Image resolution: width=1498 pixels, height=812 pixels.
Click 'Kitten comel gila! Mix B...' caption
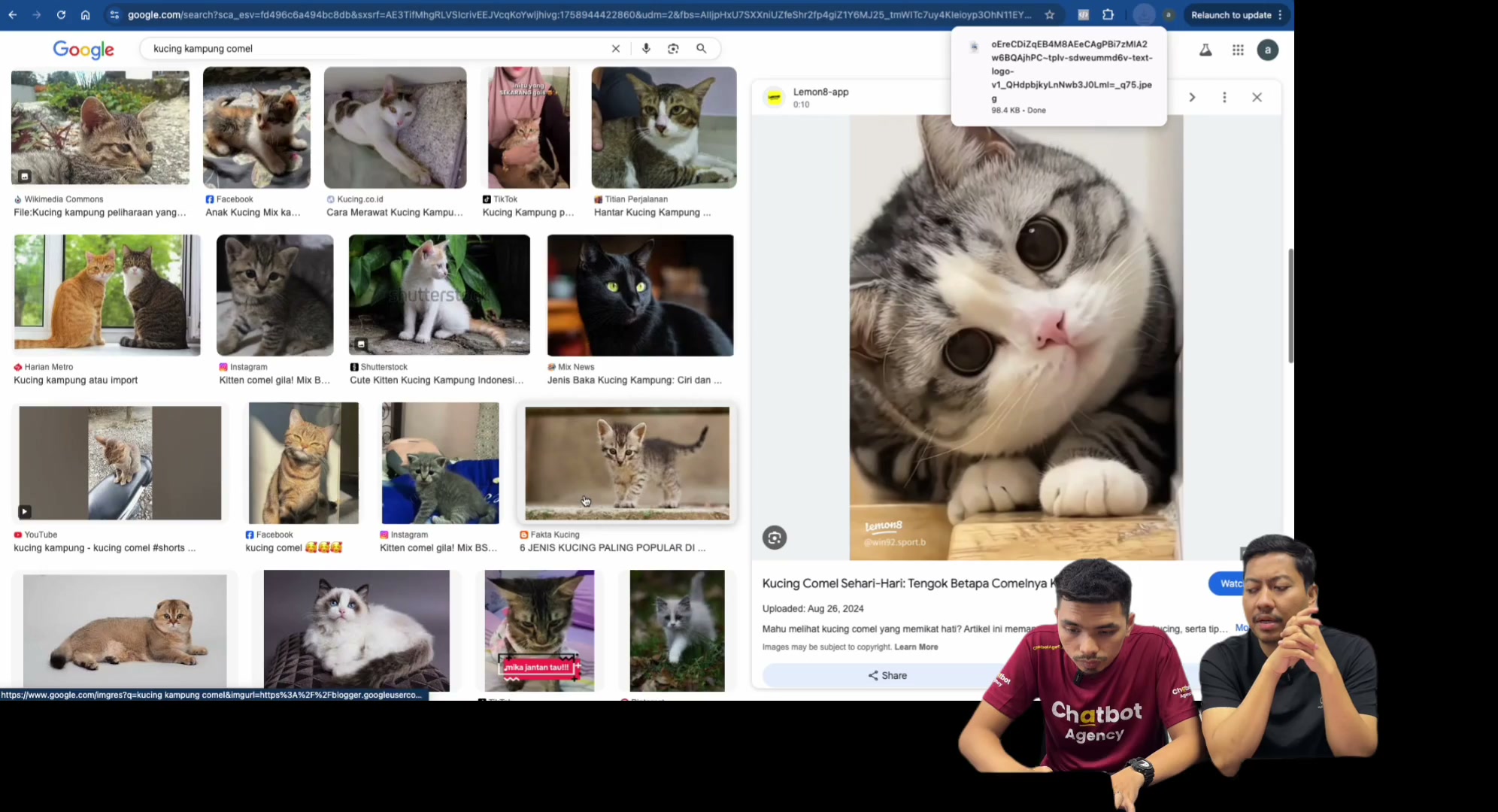274,380
